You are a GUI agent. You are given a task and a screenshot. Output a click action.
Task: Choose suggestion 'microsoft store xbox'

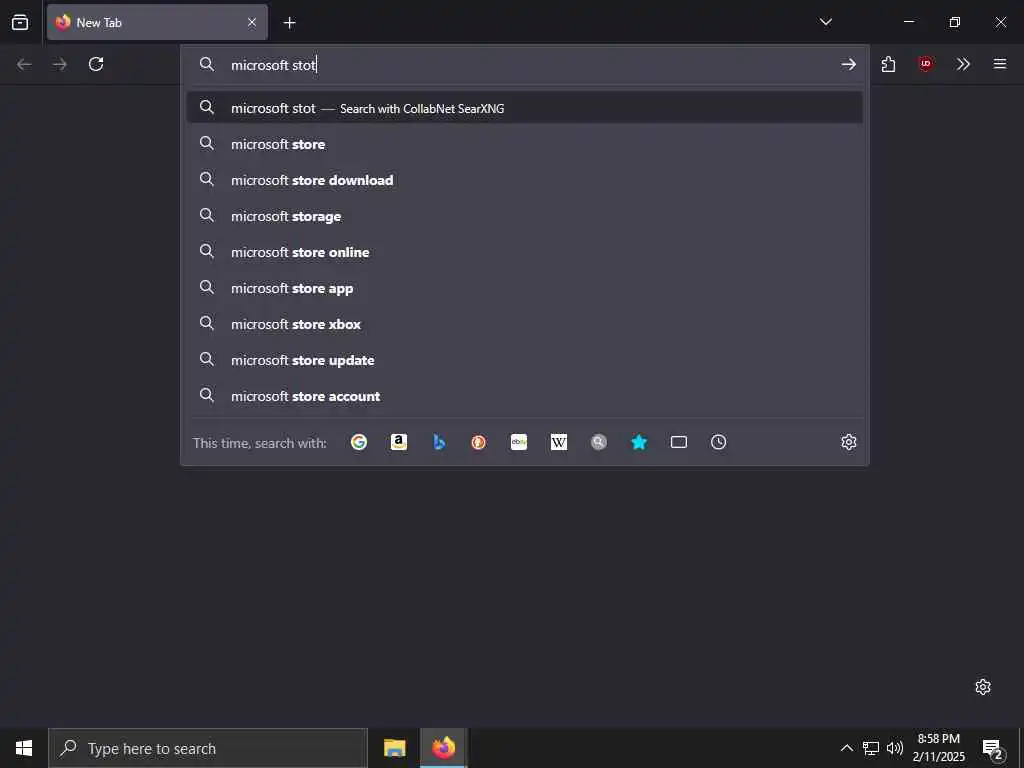524,324
